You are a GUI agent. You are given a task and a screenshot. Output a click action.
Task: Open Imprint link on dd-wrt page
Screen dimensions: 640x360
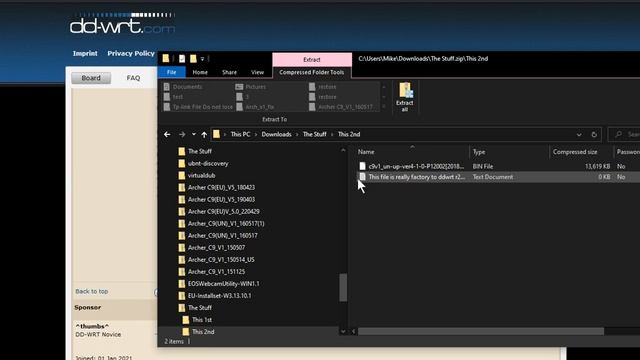[x=85, y=53]
